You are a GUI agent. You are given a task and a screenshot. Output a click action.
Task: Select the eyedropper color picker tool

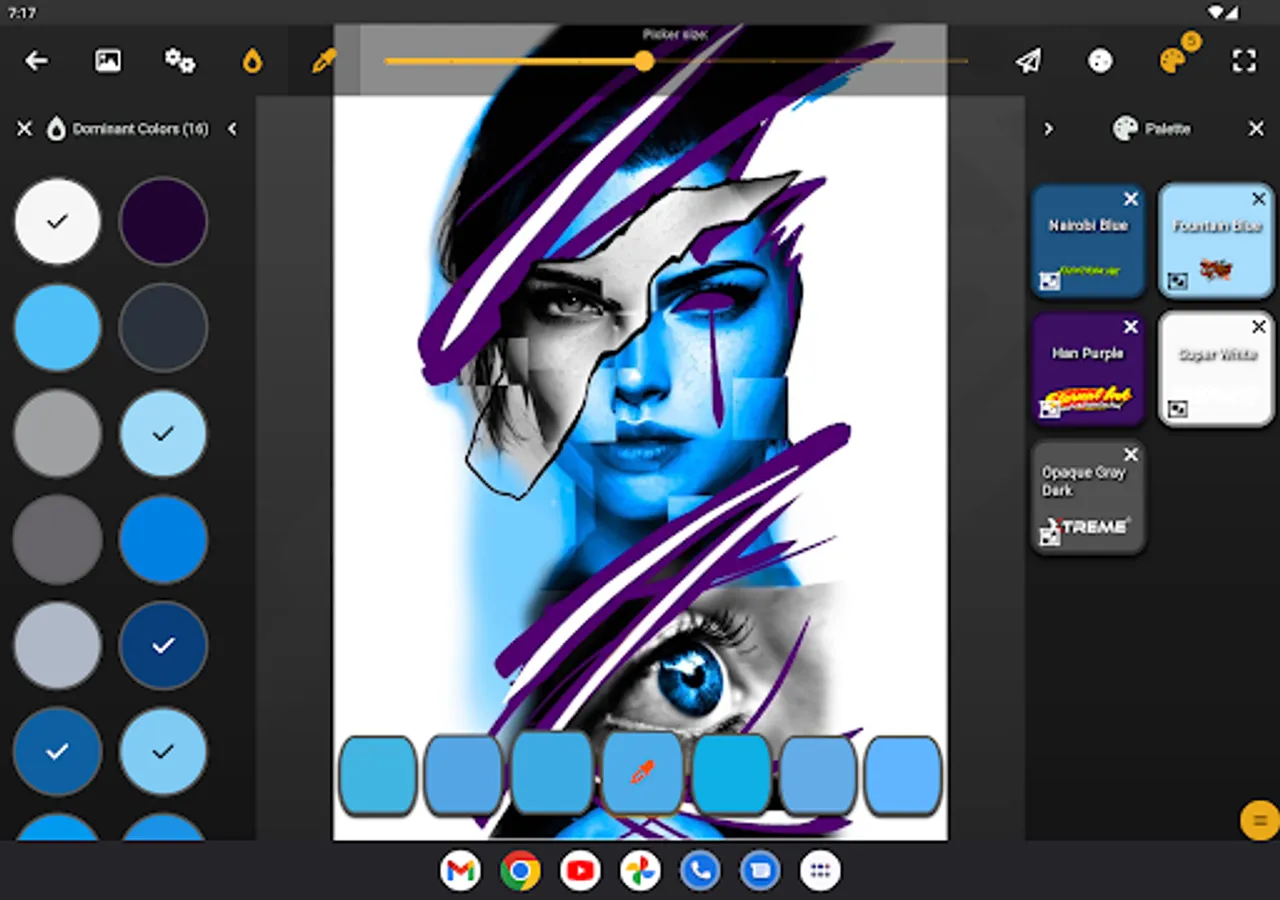click(x=323, y=61)
